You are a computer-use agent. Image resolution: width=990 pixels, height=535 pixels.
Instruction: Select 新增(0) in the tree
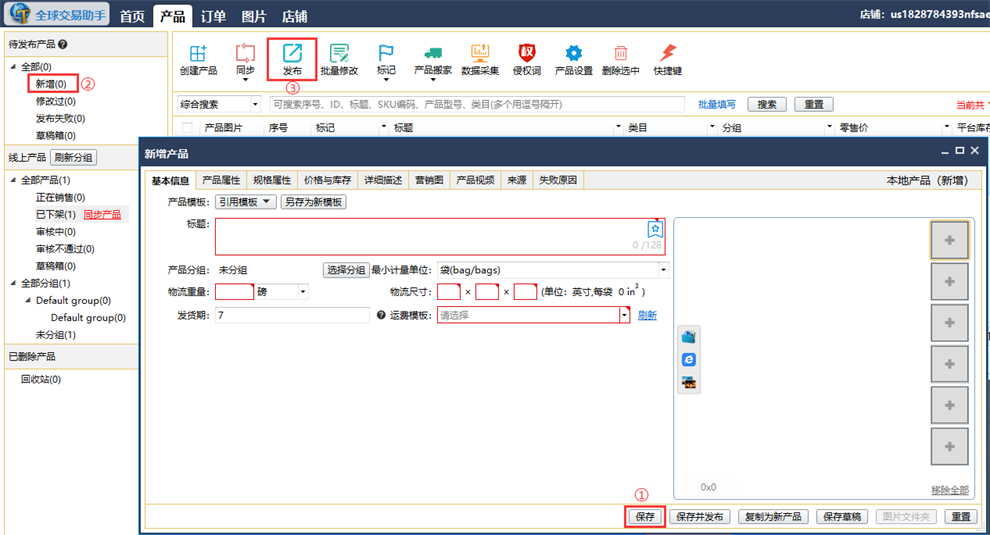click(x=51, y=84)
